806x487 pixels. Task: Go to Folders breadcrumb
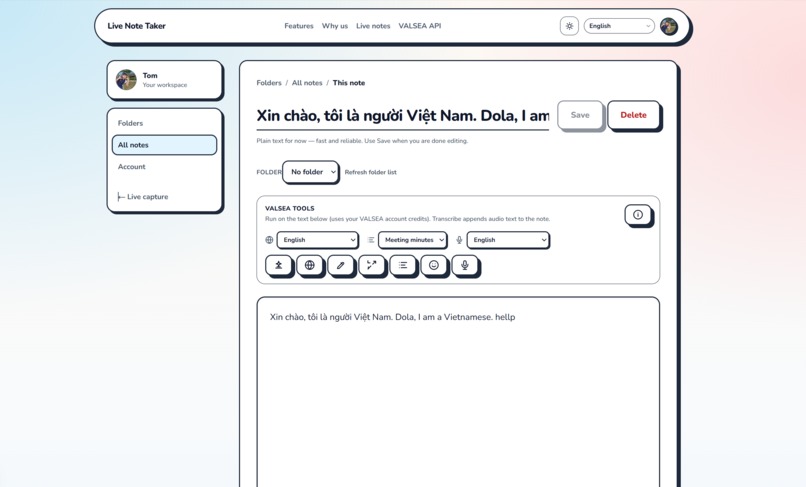(x=269, y=83)
